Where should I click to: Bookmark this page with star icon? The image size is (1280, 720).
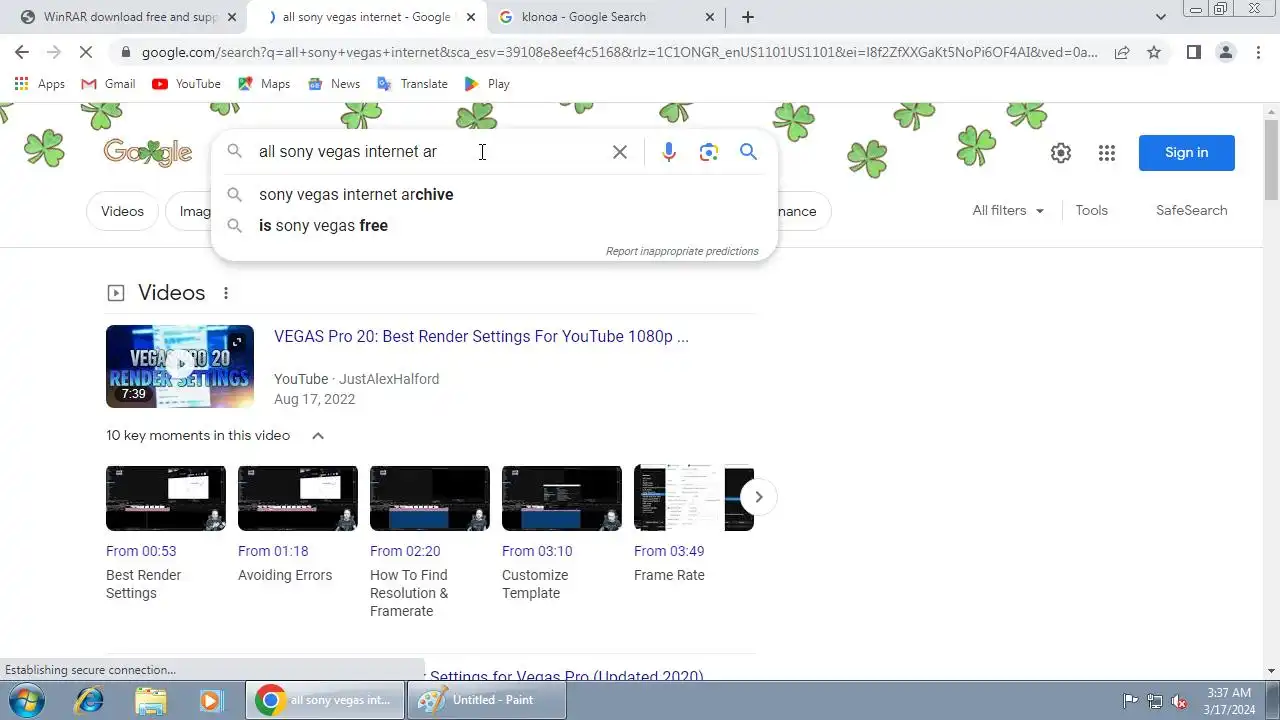point(1154,52)
